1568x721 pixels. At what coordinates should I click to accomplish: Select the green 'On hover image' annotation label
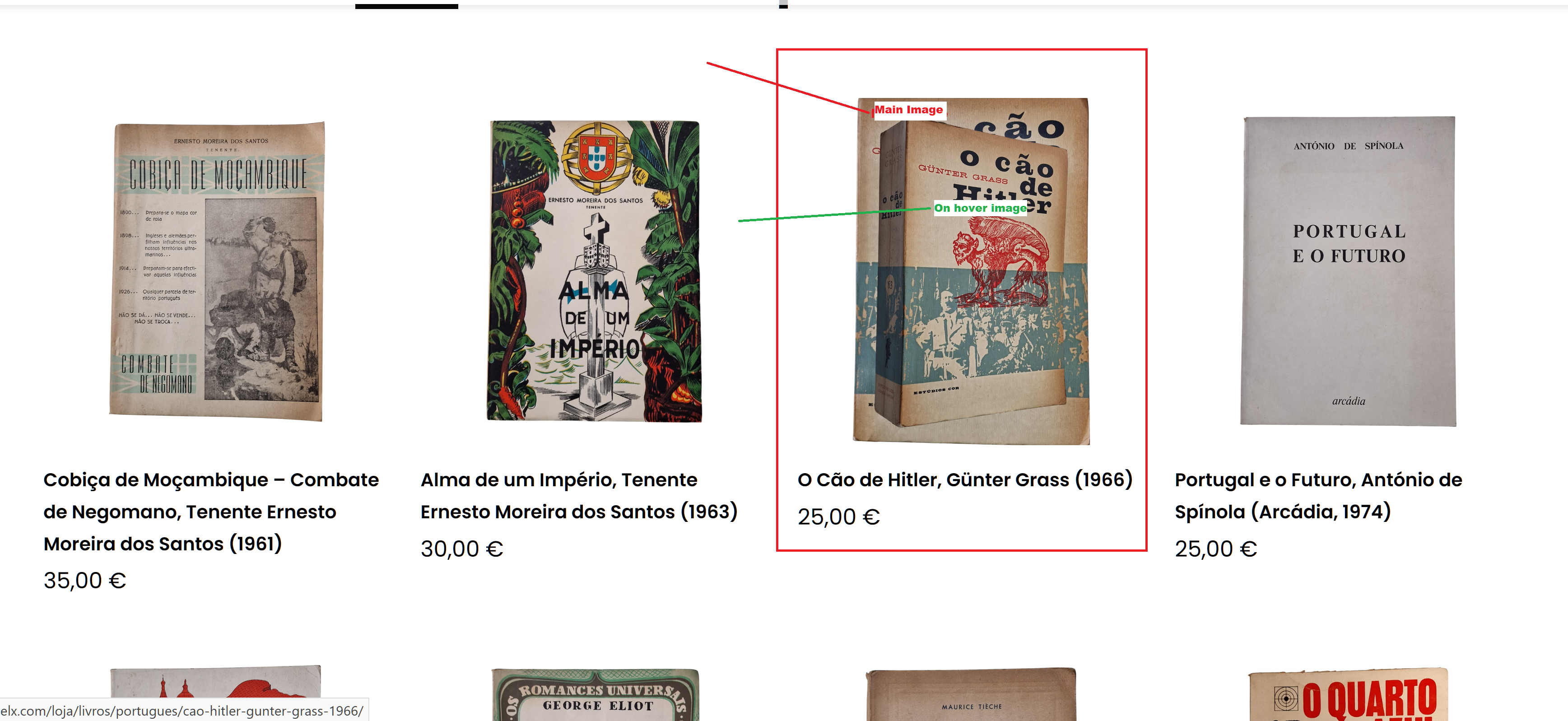point(980,208)
